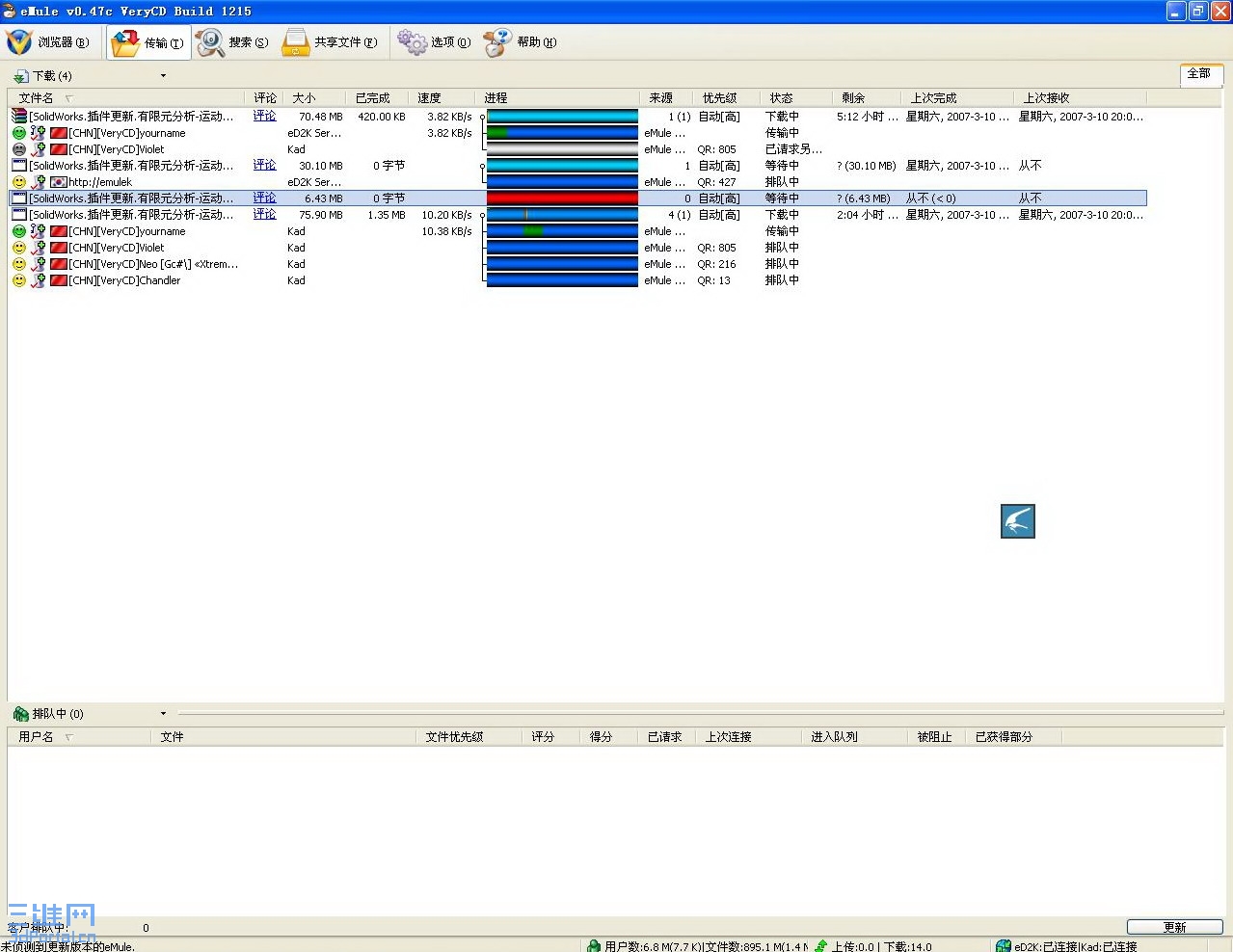
Task: Open the 帮助 help toolbar button
Action: point(520,42)
